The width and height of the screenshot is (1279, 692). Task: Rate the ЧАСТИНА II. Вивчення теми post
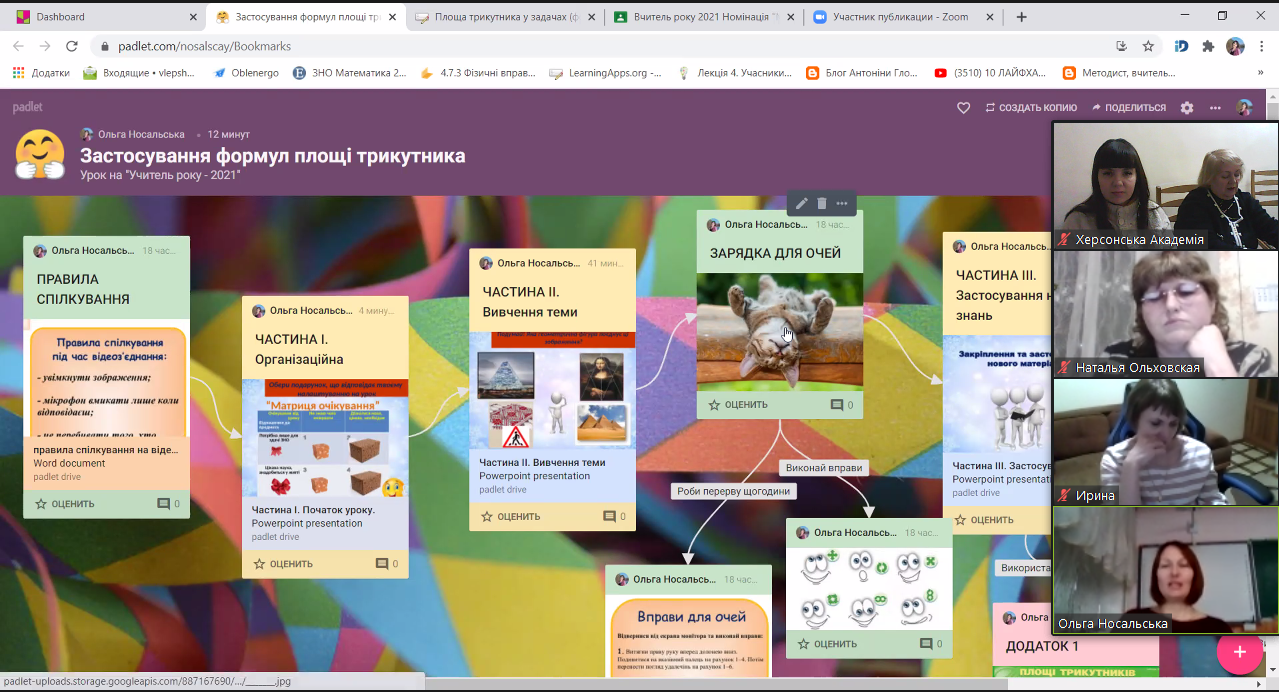click(x=511, y=517)
